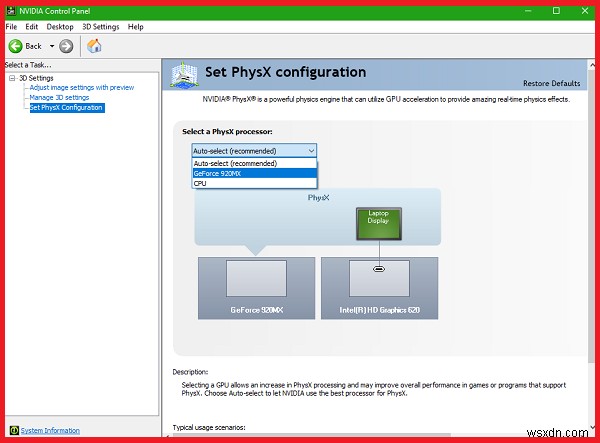This screenshot has width=600, height=443.
Task: Select Set PhysX Configuration task
Action: pos(67,107)
